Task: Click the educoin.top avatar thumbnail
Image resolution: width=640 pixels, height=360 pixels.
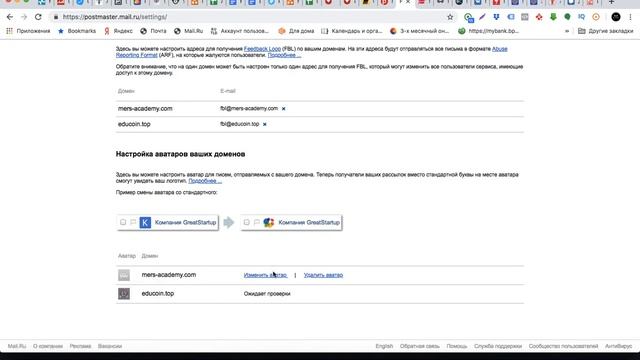Action: (124, 293)
